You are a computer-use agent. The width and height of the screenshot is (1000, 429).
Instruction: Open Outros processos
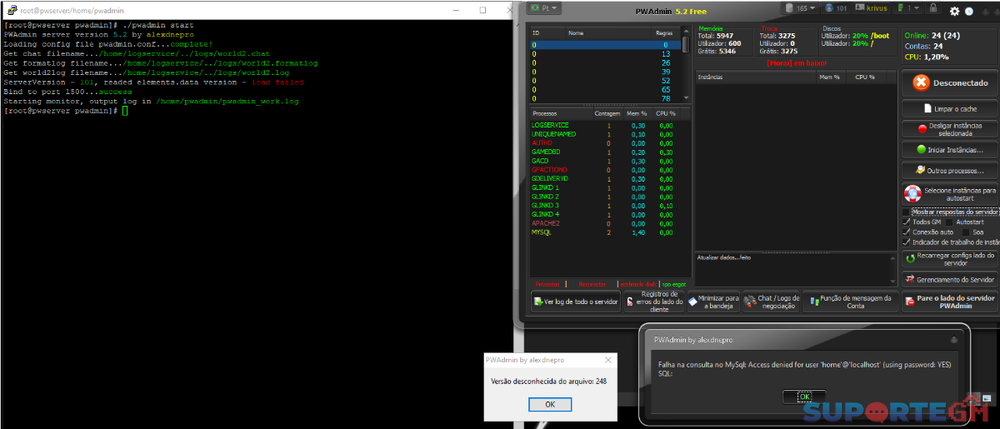tap(950, 171)
